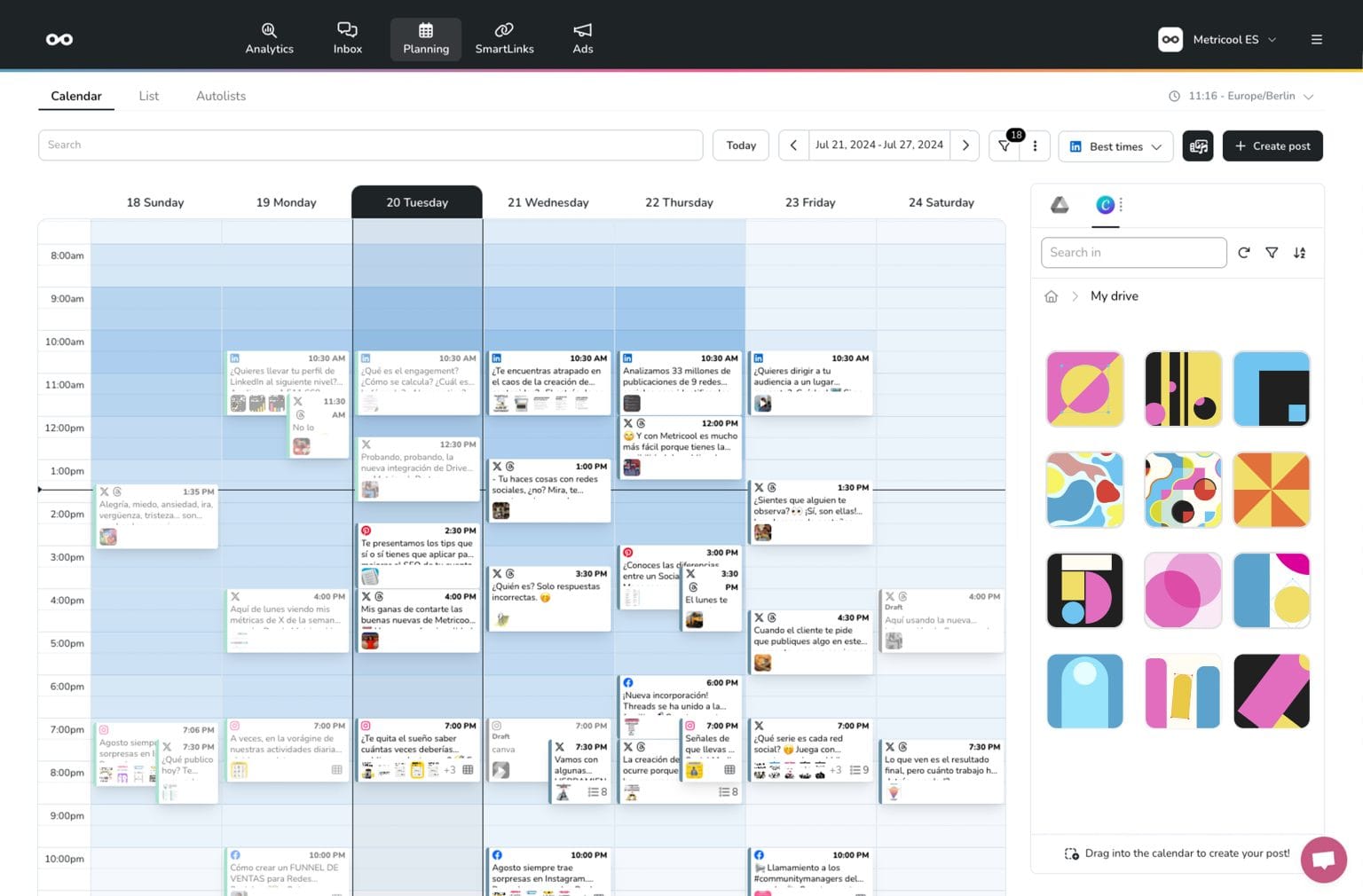Image resolution: width=1363 pixels, height=896 pixels.
Task: Open the calendar filter with the 18 badge
Action: pos(1005,145)
